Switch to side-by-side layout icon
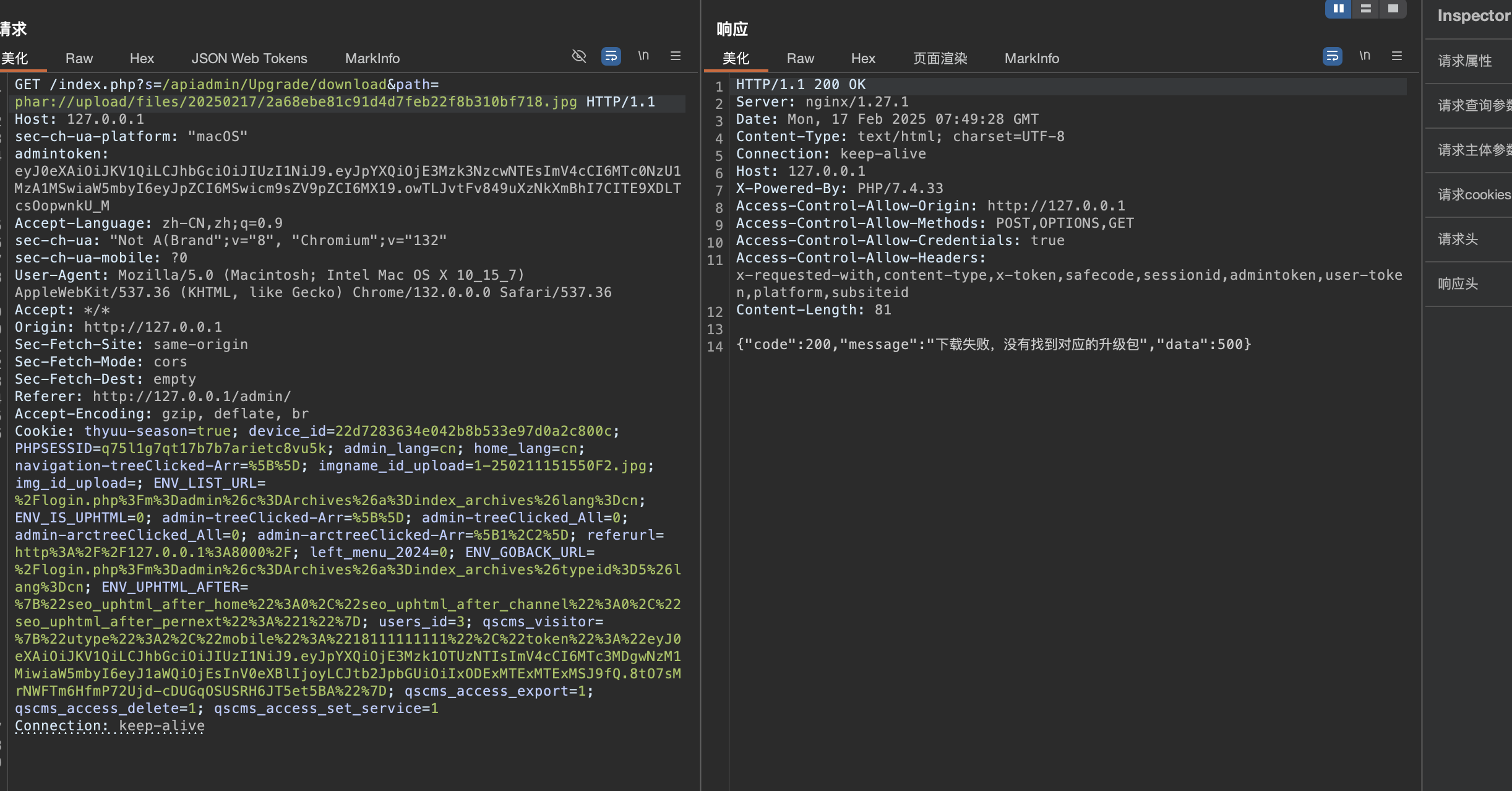This screenshot has height=791, width=1512. (1338, 9)
